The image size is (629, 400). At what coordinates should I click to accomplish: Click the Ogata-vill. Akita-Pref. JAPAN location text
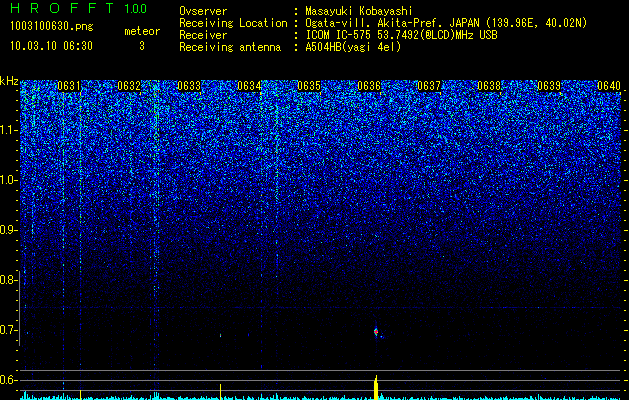coord(446,23)
